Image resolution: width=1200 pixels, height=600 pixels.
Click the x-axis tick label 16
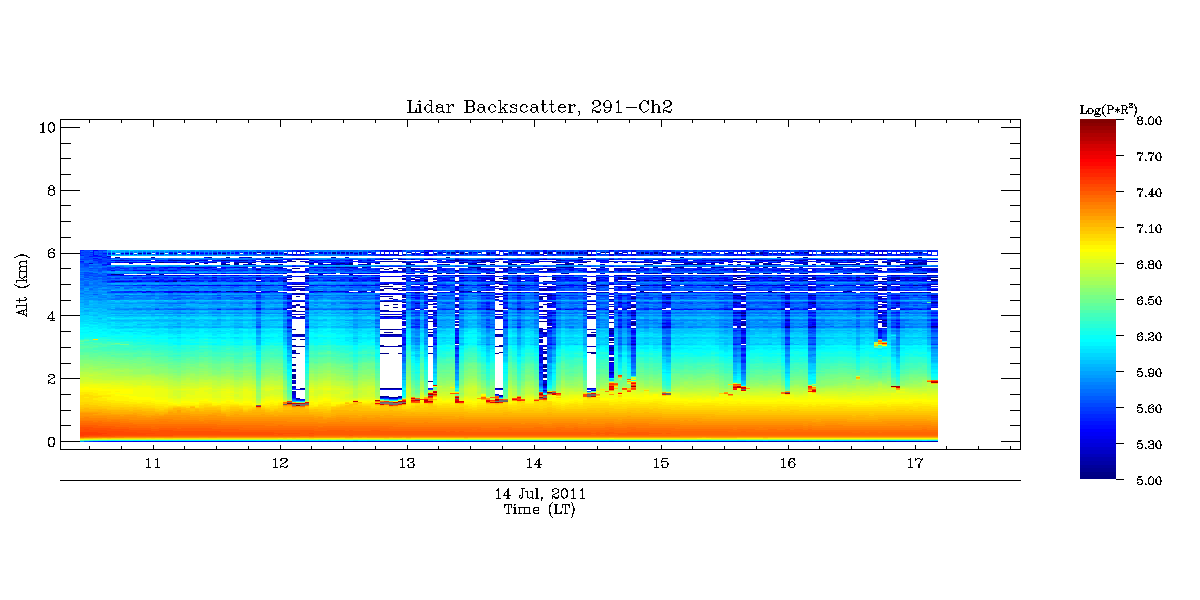pos(788,464)
